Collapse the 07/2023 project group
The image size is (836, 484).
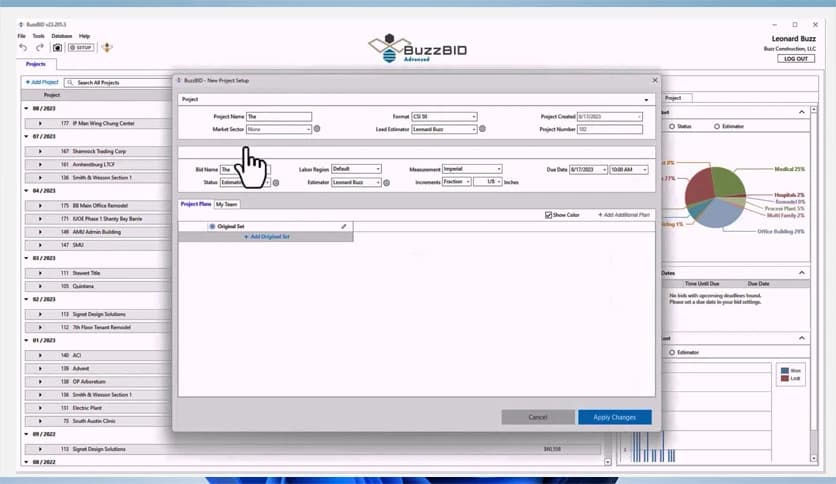click(26, 136)
